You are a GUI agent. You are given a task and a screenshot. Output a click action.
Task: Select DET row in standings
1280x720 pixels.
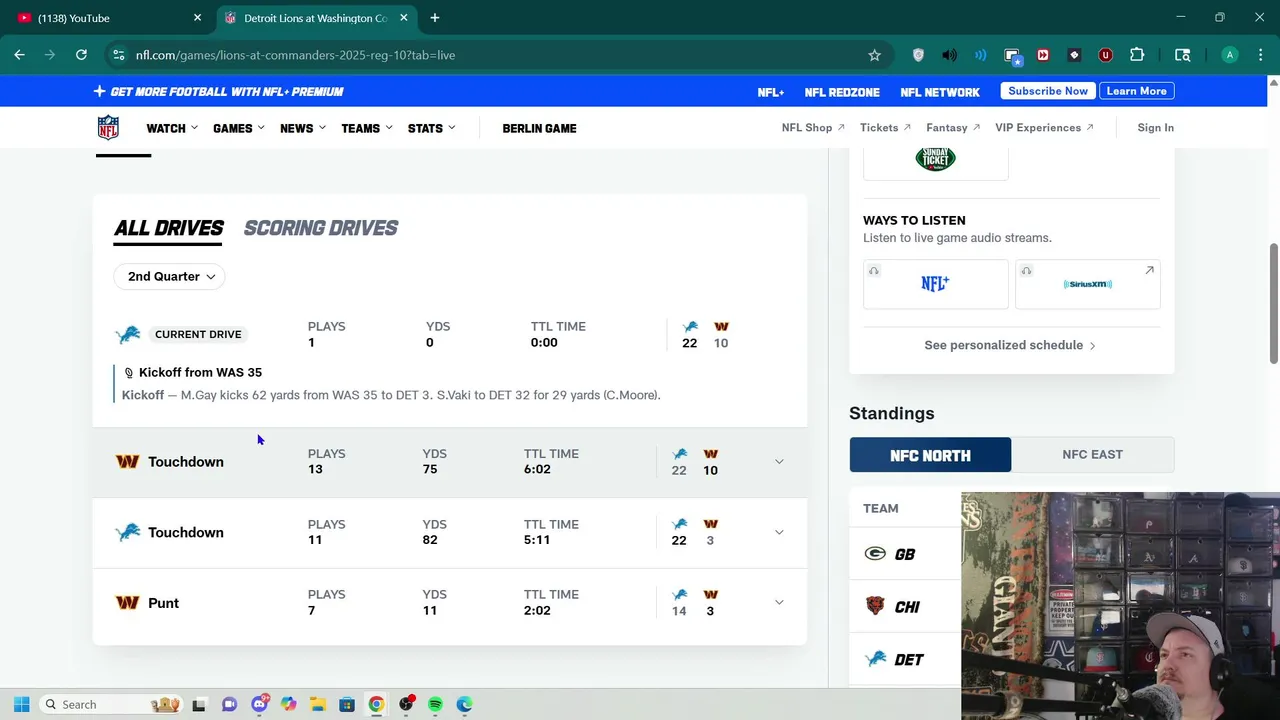(x=905, y=659)
